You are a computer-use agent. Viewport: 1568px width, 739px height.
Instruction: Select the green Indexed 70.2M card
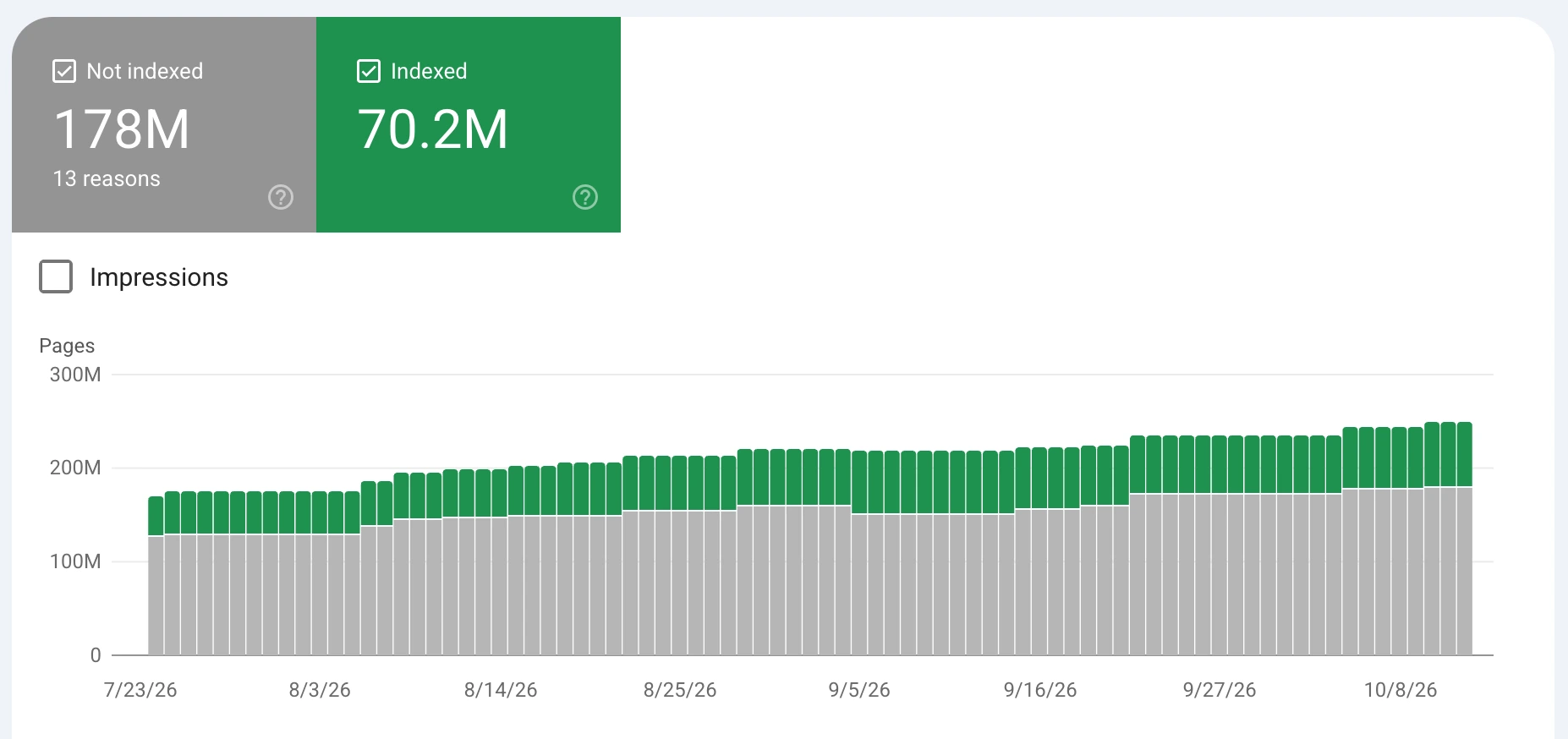coord(469,125)
